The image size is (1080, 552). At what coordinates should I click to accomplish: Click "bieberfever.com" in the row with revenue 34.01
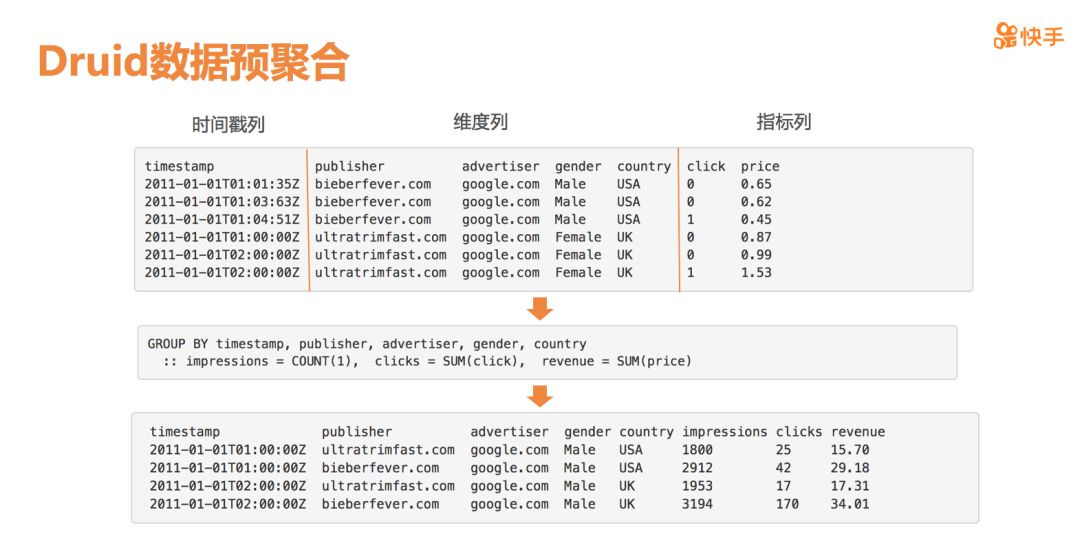pyautogui.click(x=380, y=504)
